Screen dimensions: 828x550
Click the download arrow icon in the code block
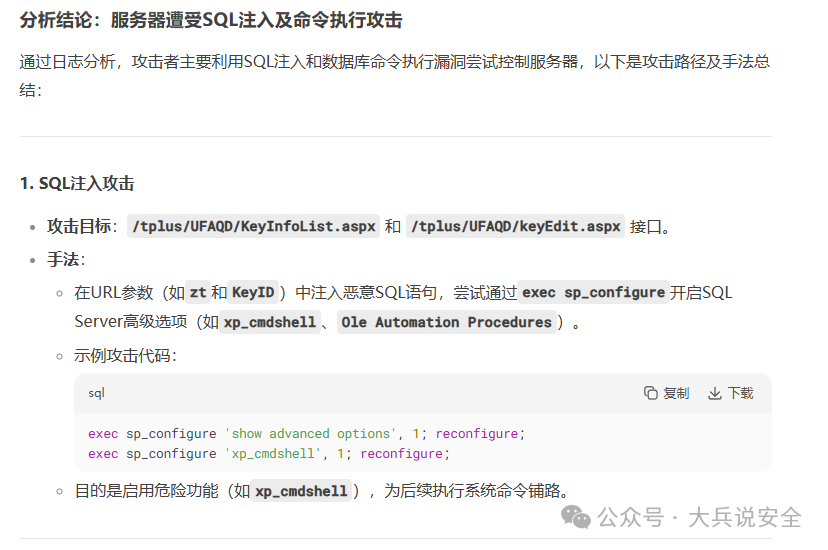point(715,393)
